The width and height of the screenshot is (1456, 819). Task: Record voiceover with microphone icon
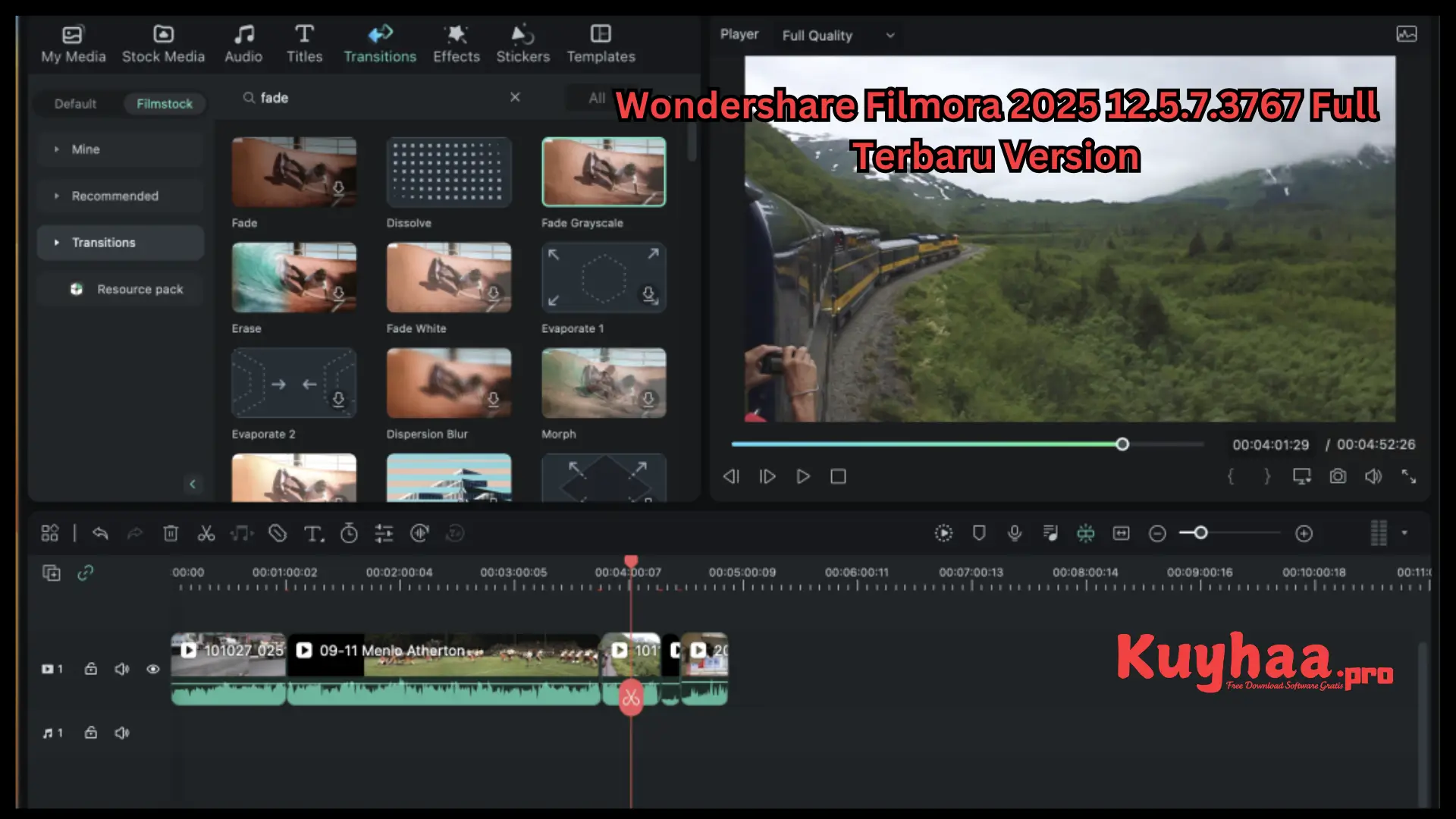tap(1015, 533)
